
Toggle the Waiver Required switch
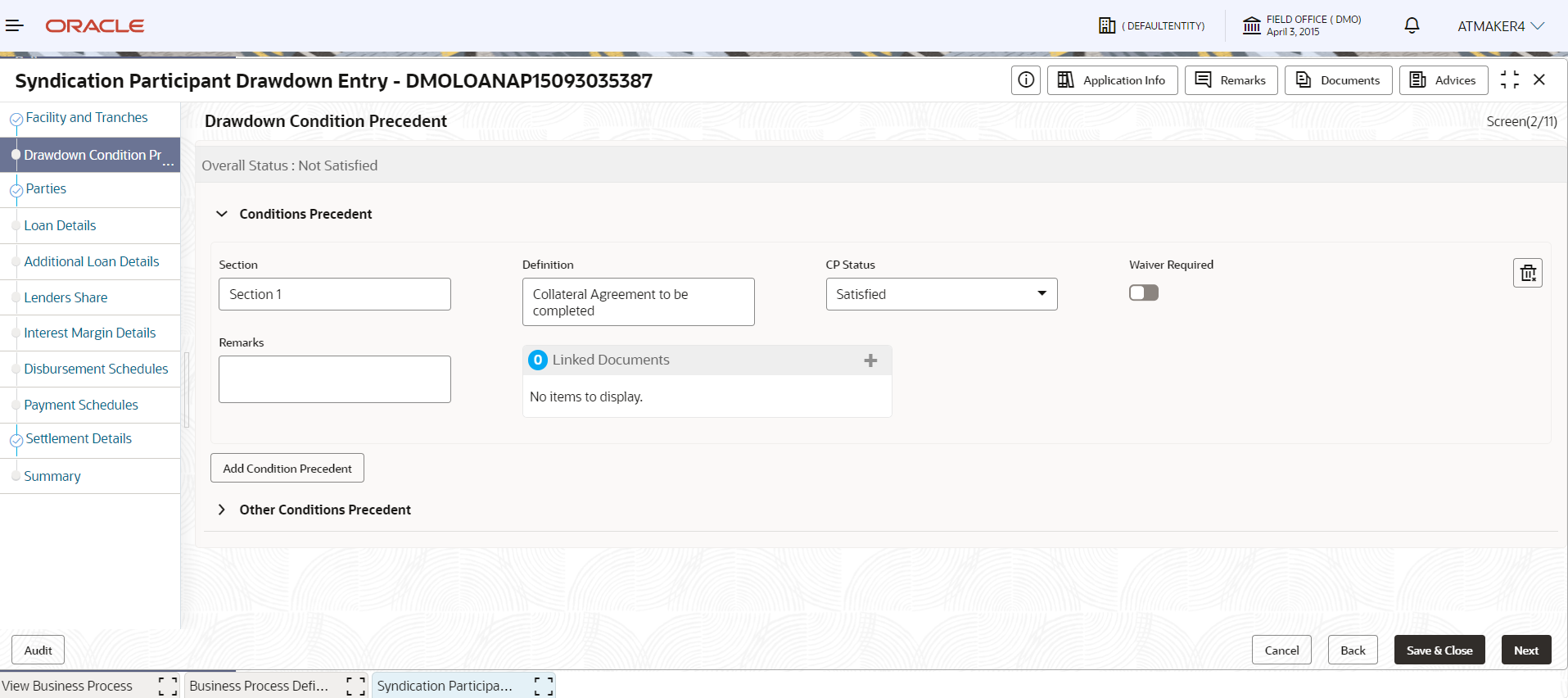click(1144, 292)
